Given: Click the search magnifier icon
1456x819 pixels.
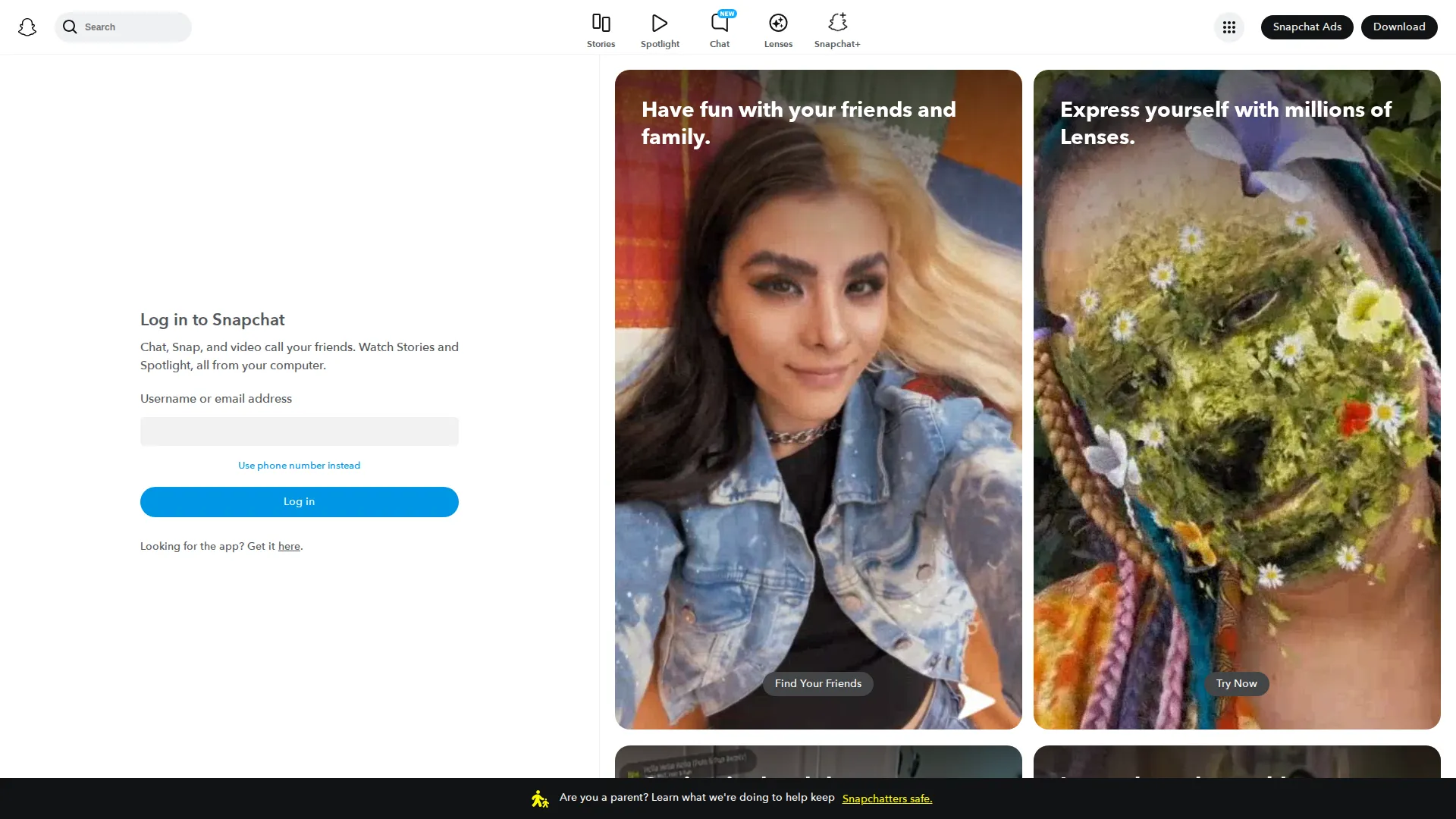Looking at the screenshot, I should (70, 27).
